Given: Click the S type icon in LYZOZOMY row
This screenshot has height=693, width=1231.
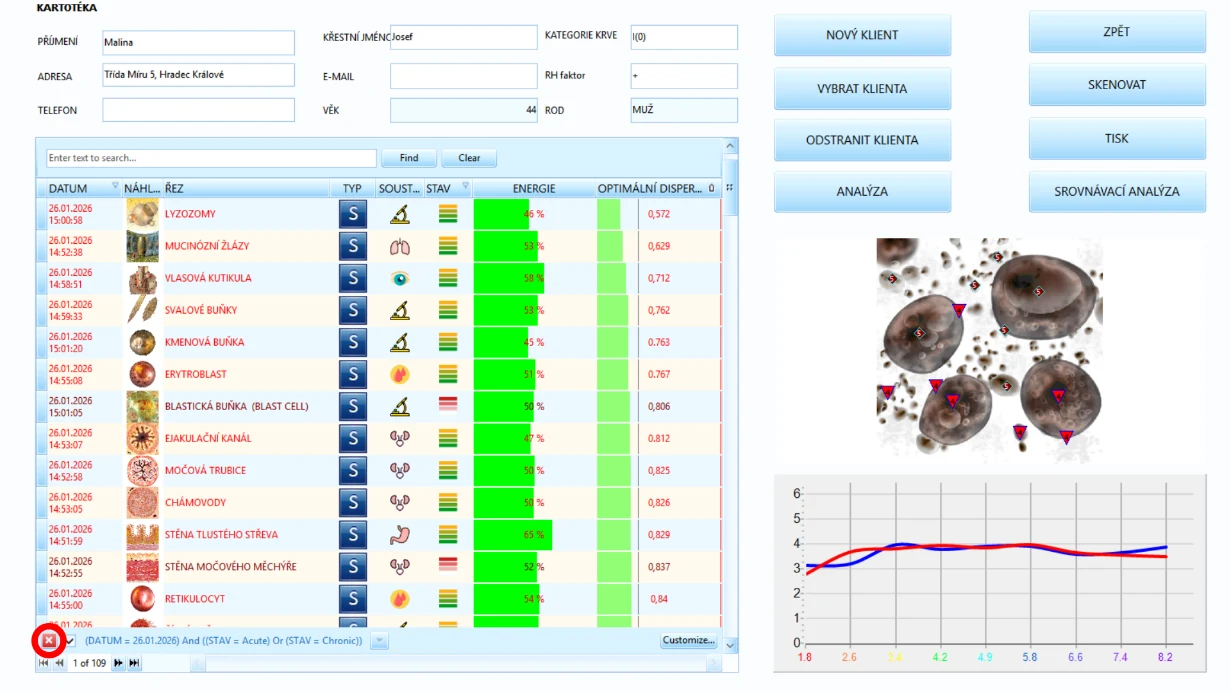Looking at the screenshot, I should click(x=353, y=214).
